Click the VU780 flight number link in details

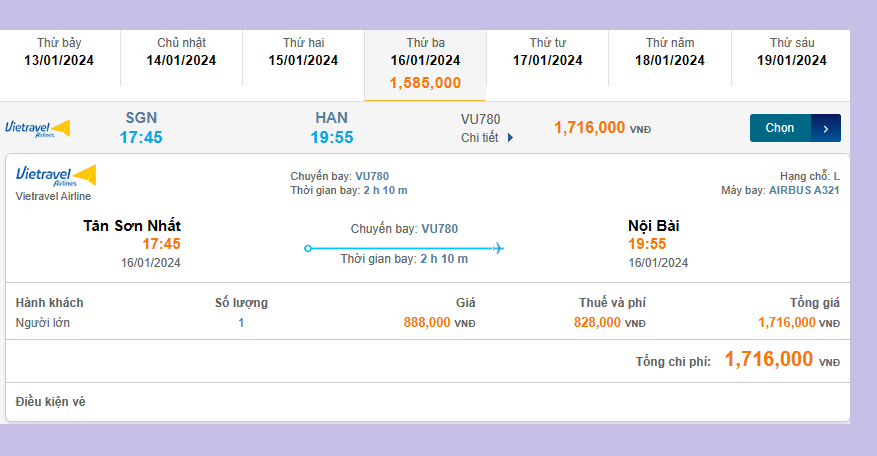click(372, 176)
